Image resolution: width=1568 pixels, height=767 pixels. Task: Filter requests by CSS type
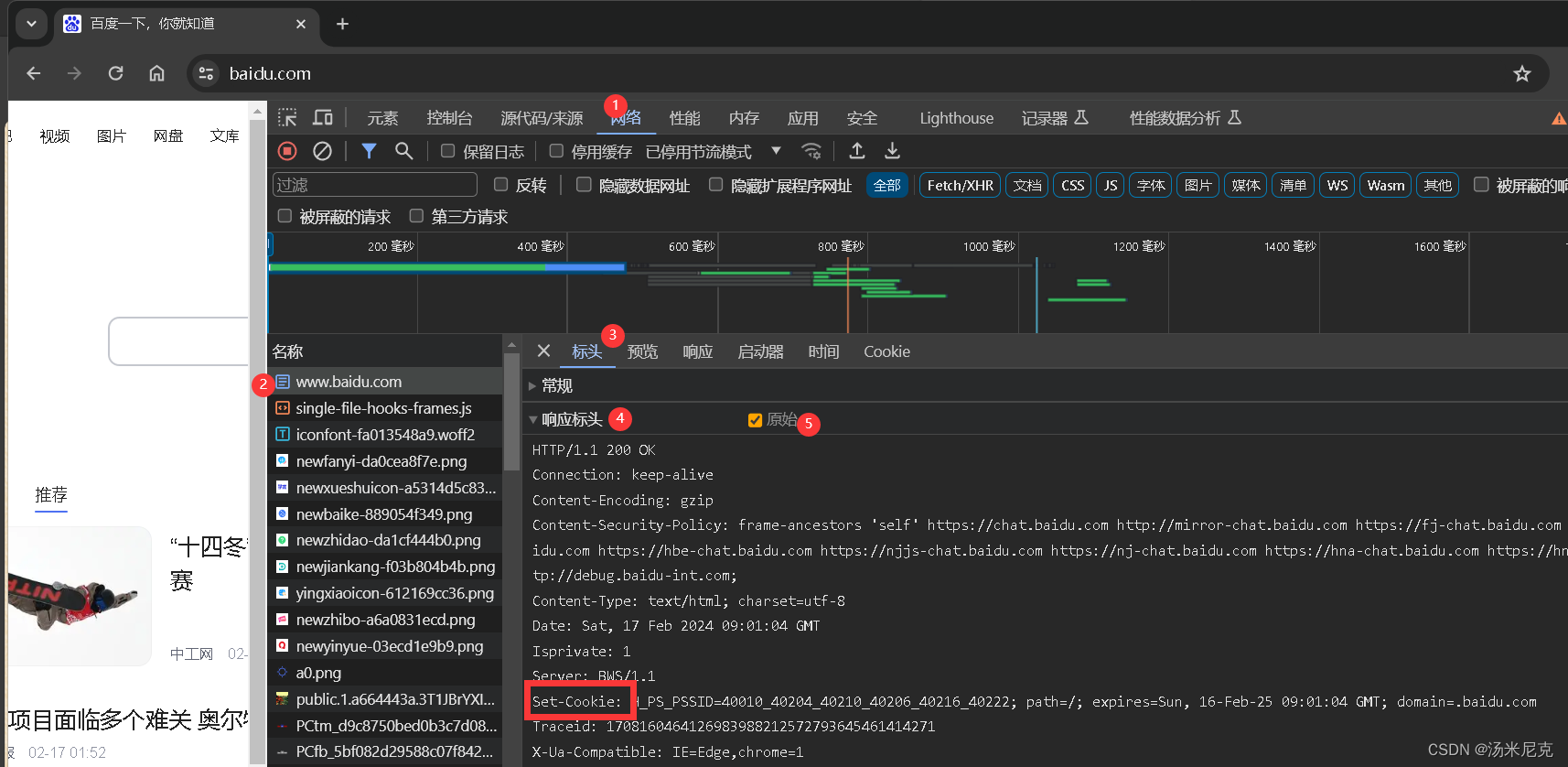(1072, 185)
